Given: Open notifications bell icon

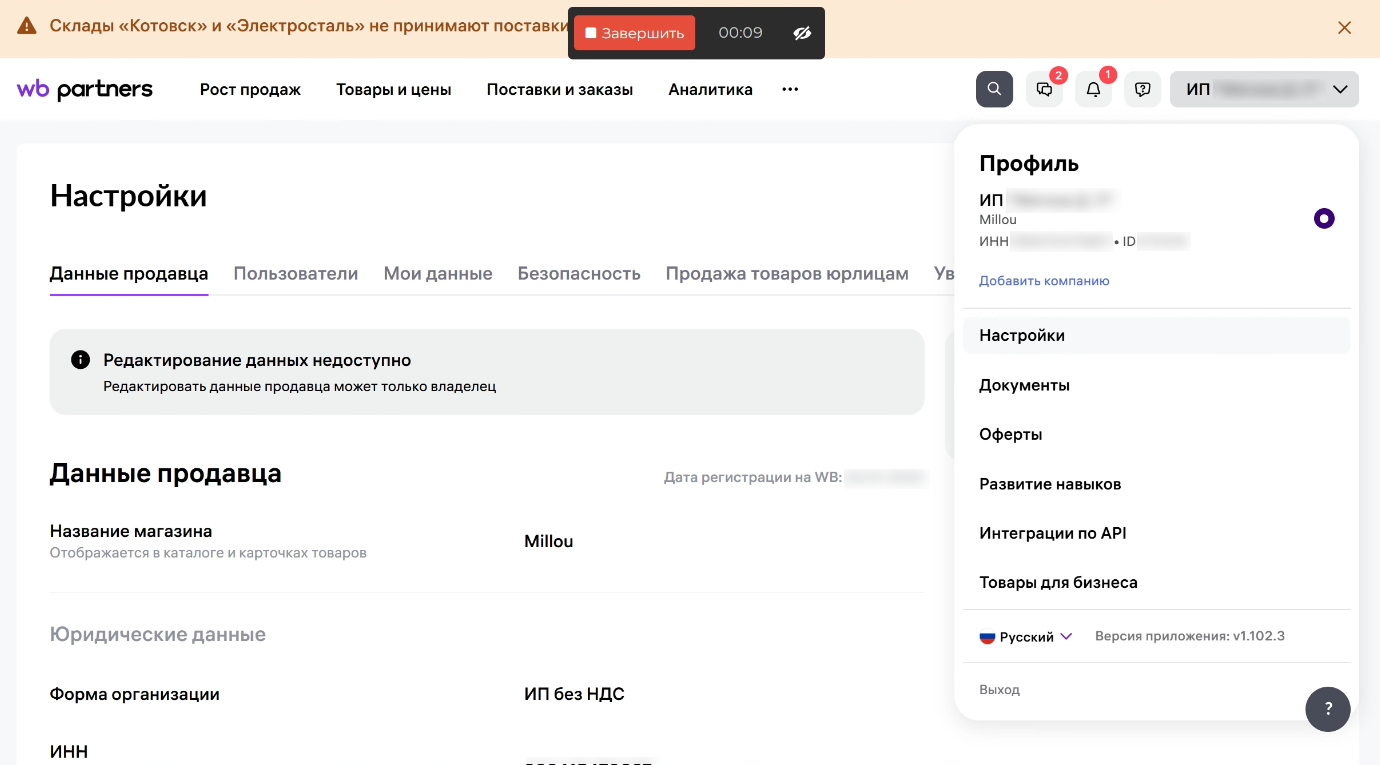Looking at the screenshot, I should point(1094,89).
